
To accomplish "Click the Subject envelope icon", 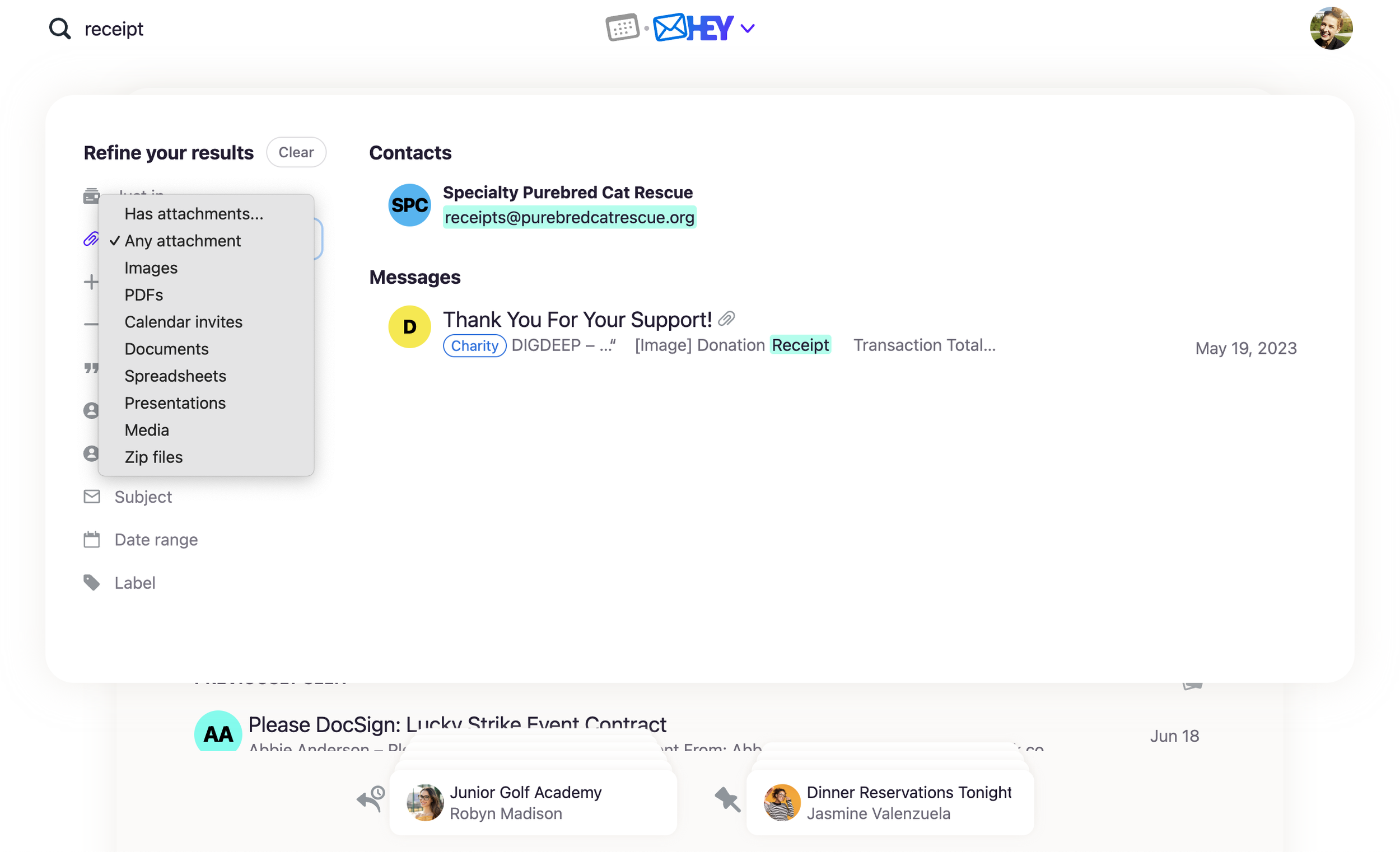I will point(91,497).
